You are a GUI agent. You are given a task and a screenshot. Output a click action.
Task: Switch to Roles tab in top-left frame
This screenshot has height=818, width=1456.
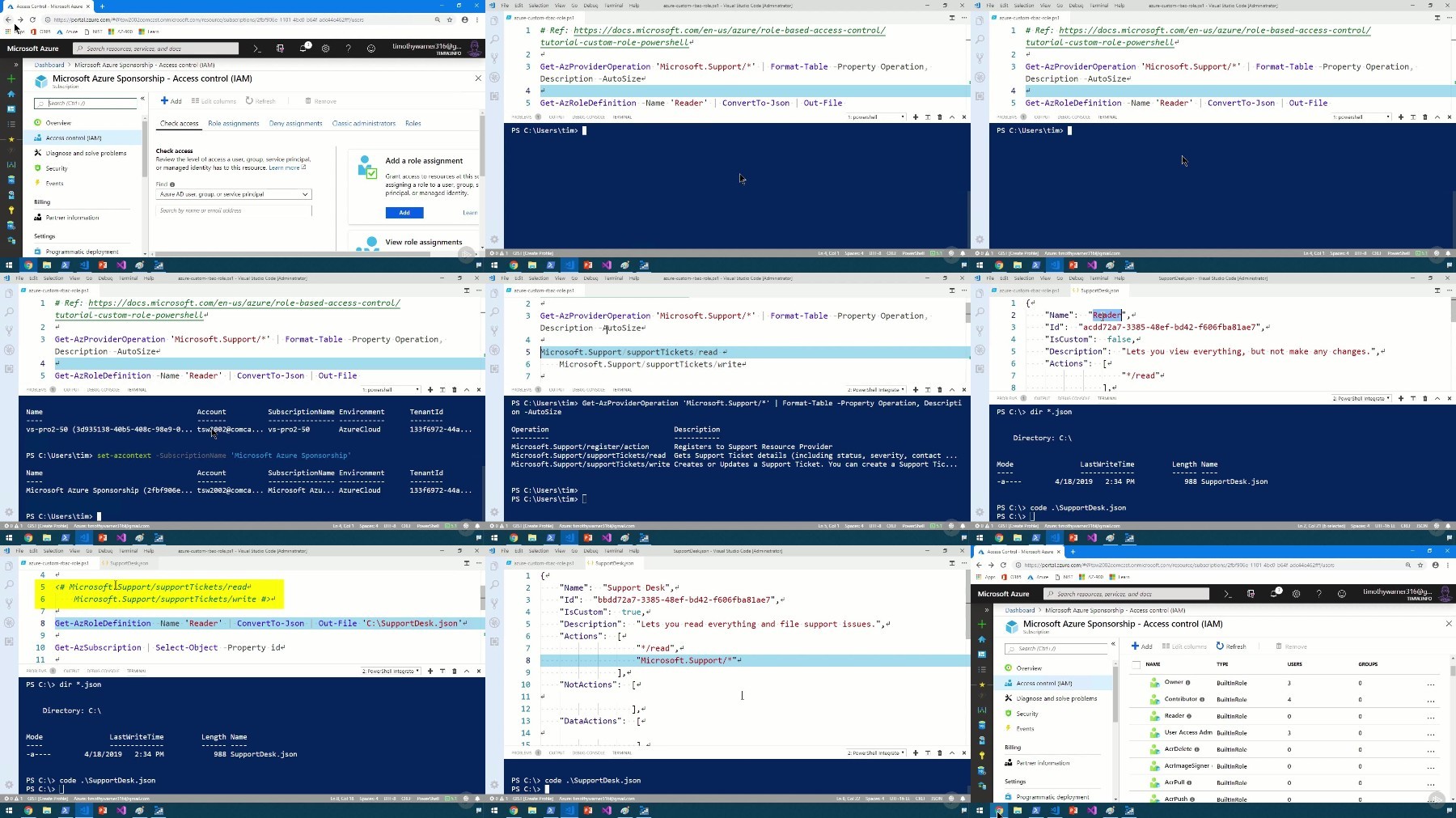[x=413, y=124]
